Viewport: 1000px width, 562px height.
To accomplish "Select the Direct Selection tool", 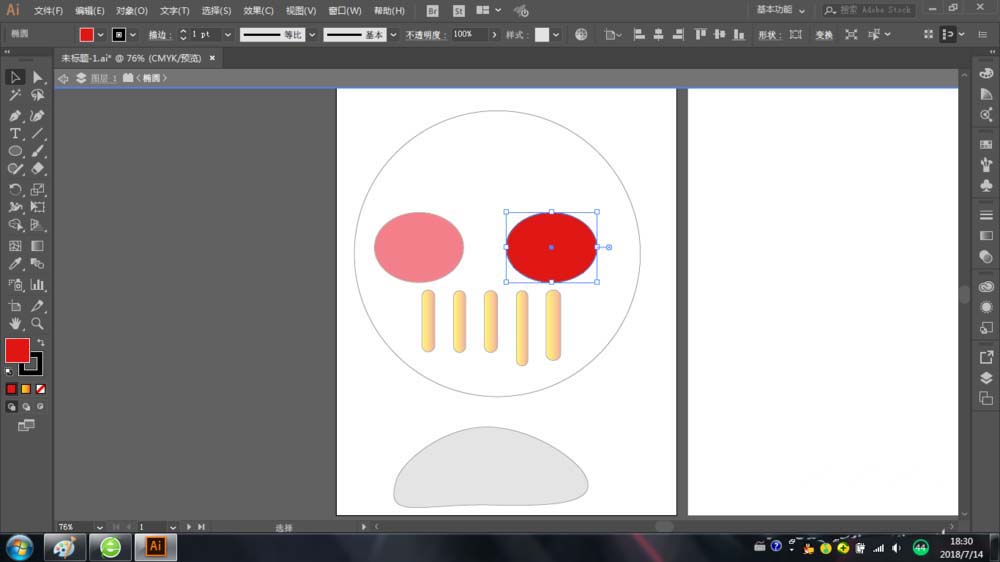I will (37, 77).
